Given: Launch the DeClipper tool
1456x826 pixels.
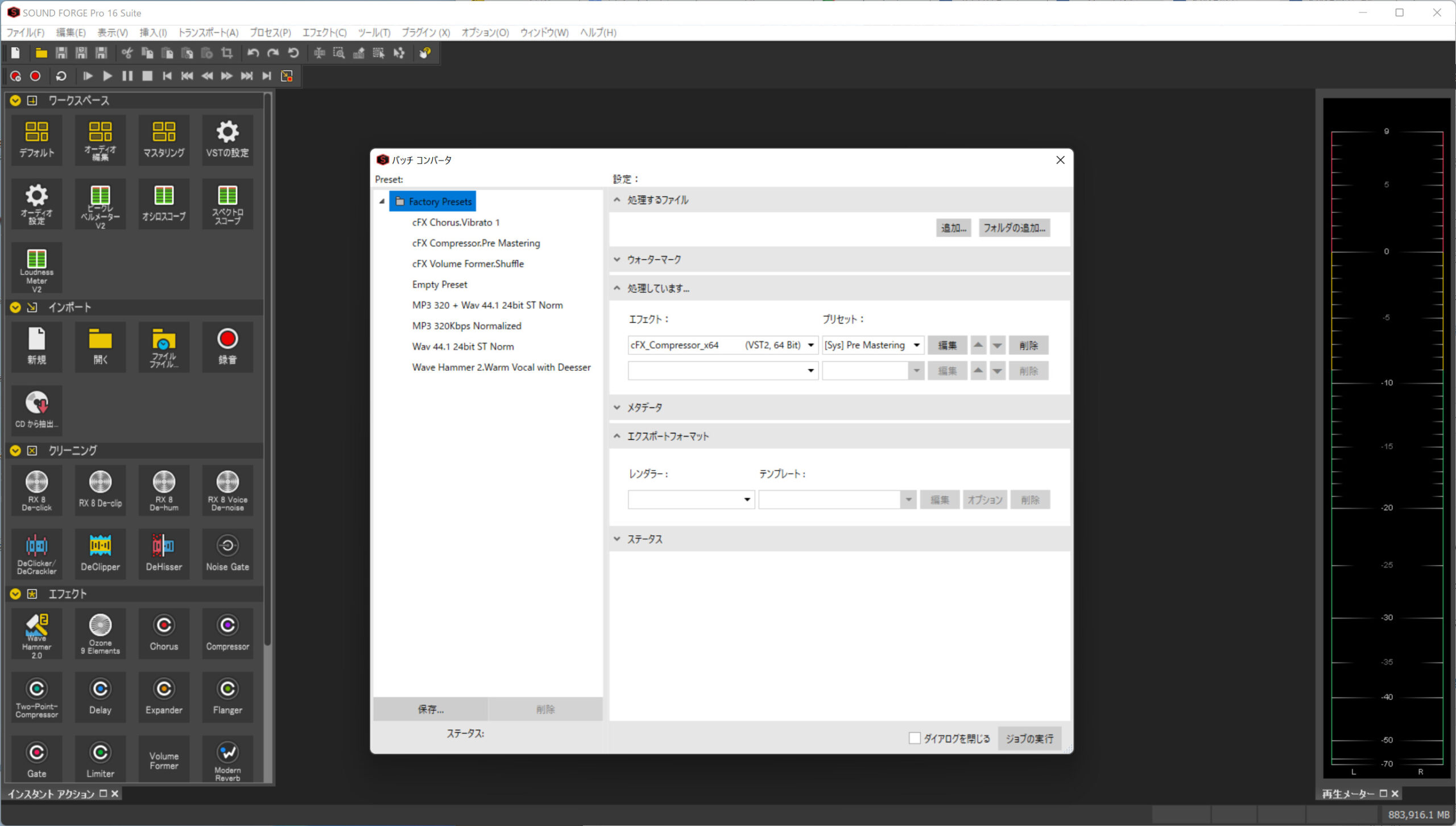Looking at the screenshot, I should pos(100,554).
